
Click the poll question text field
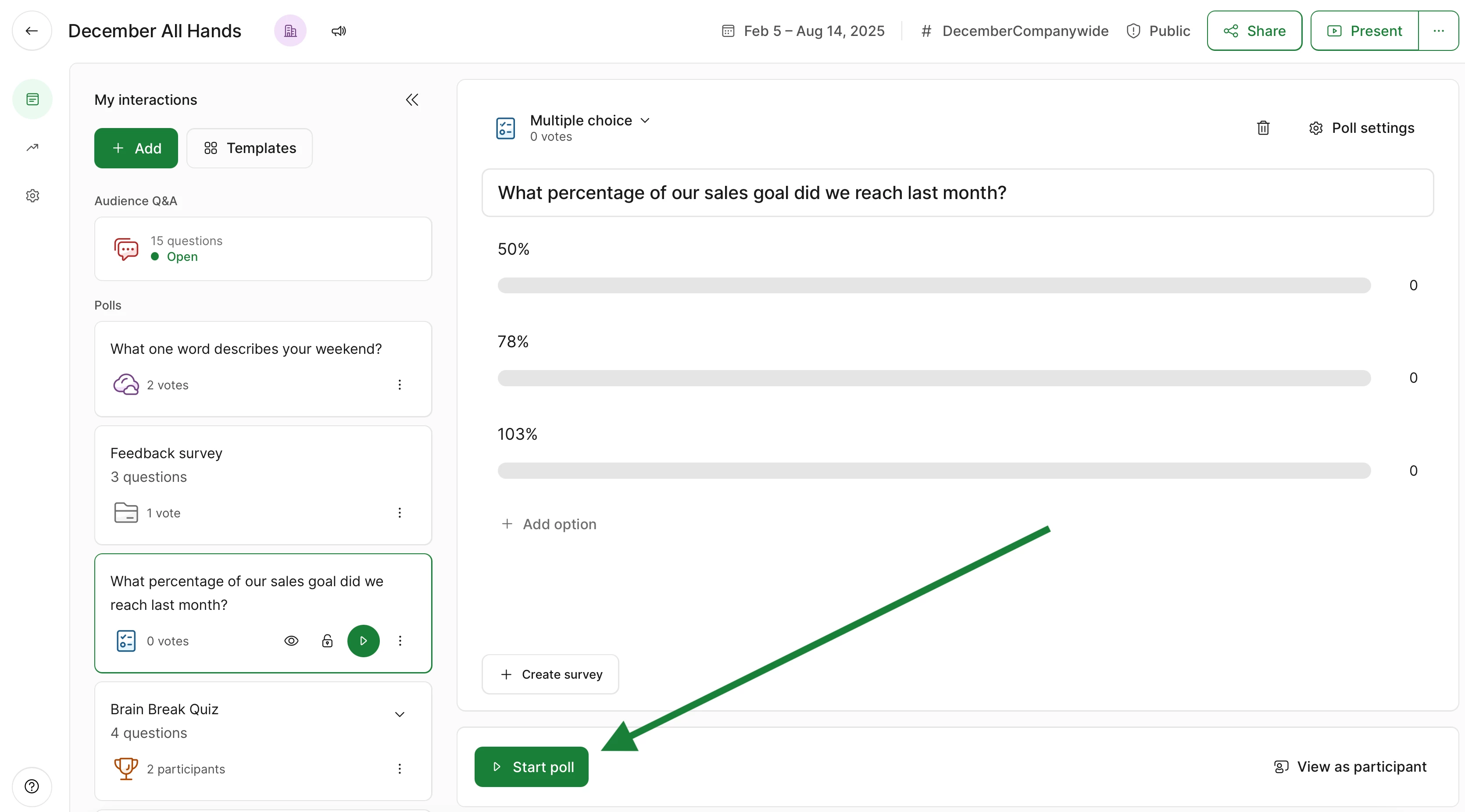[957, 193]
